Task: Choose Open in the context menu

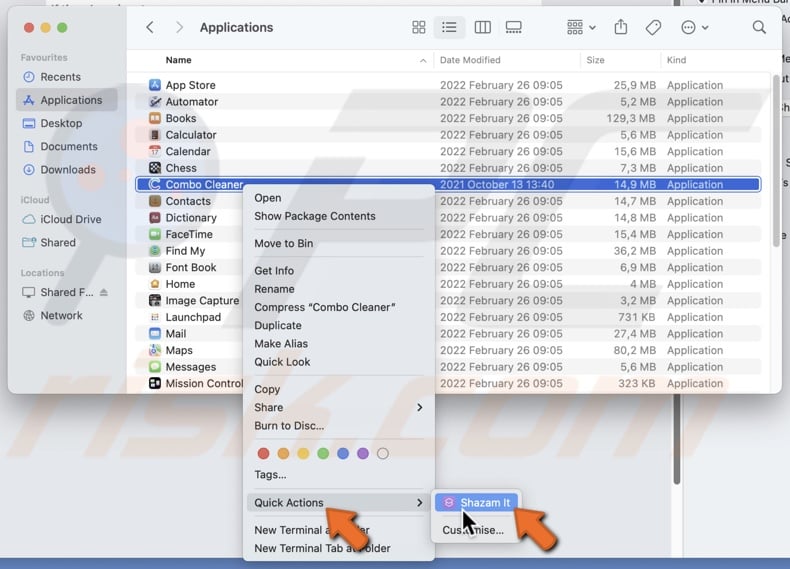Action: [x=268, y=198]
